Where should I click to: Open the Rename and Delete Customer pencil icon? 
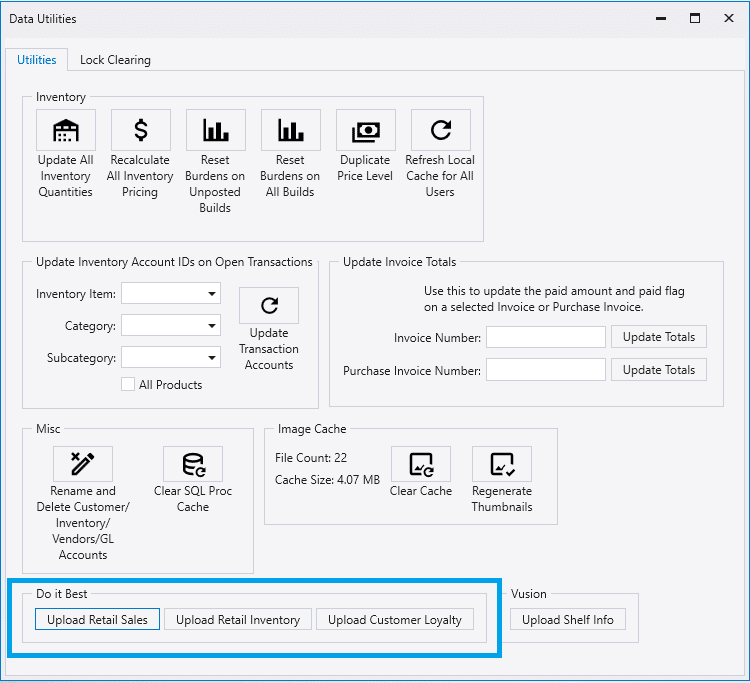[x=83, y=464]
